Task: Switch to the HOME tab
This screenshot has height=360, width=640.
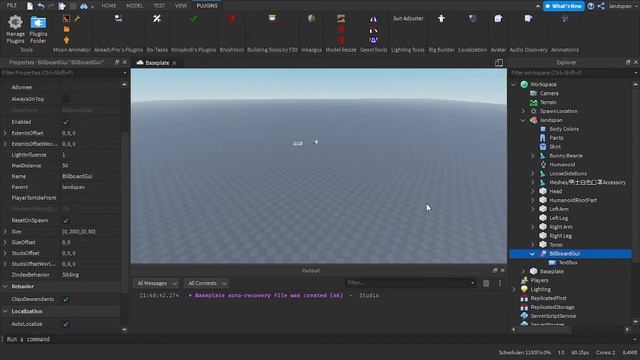Action: pyautogui.click(x=109, y=6)
